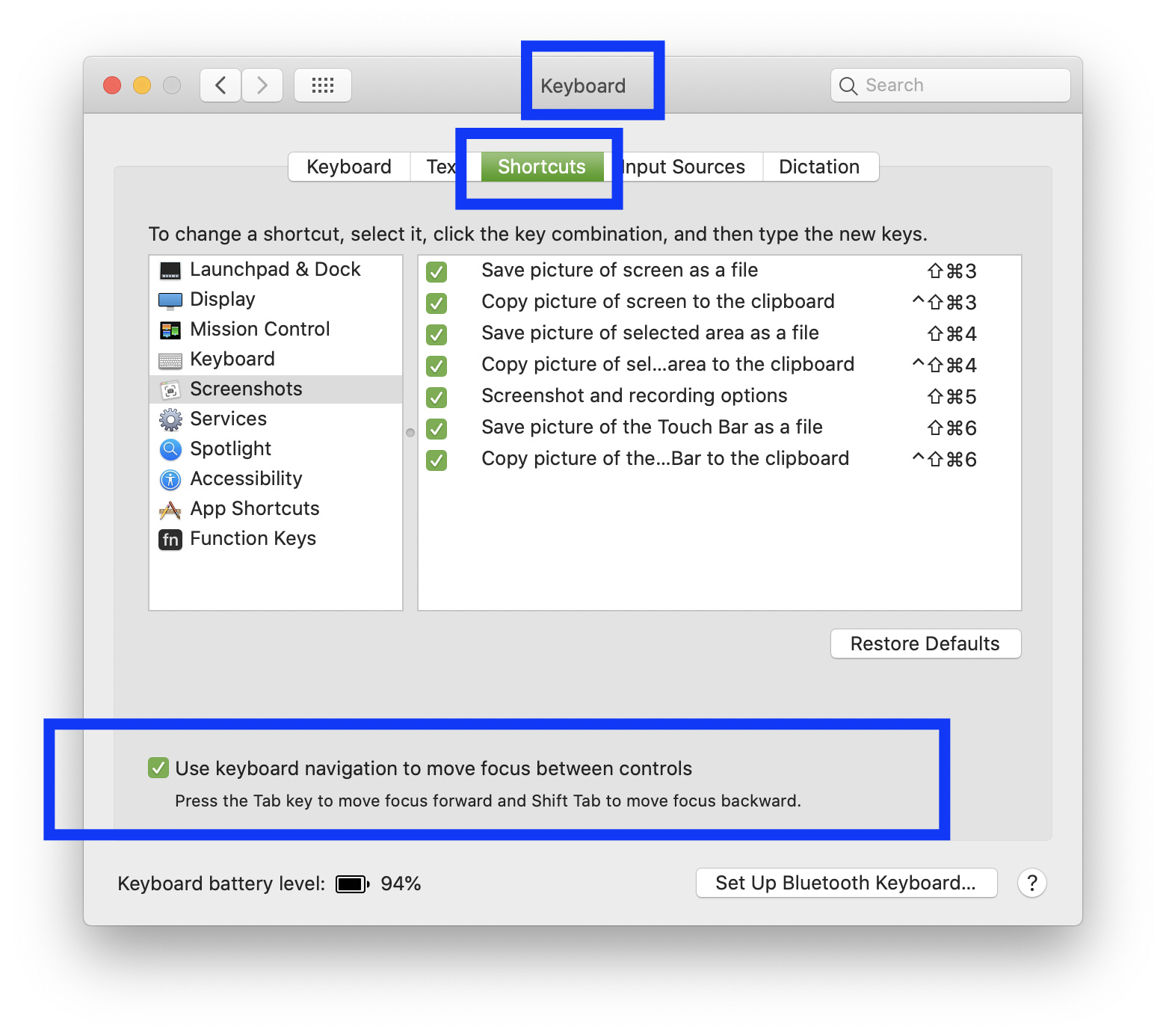
Task: Select the Function Keys fn icon
Action: click(170, 539)
